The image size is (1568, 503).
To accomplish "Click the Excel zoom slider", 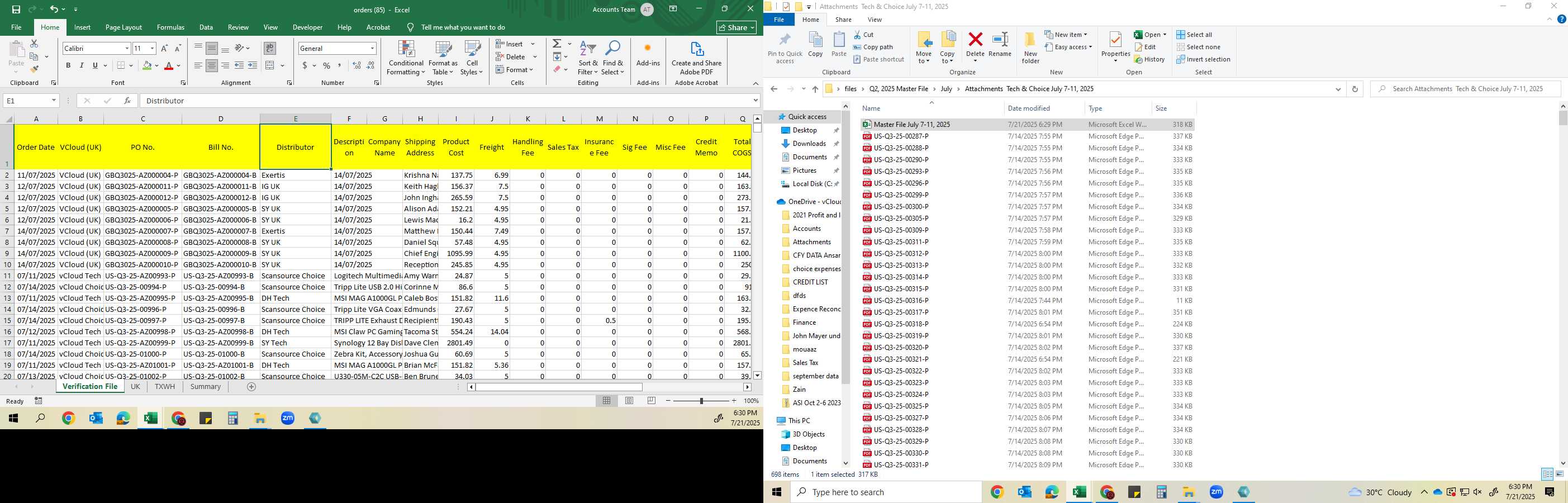I will coord(701,401).
